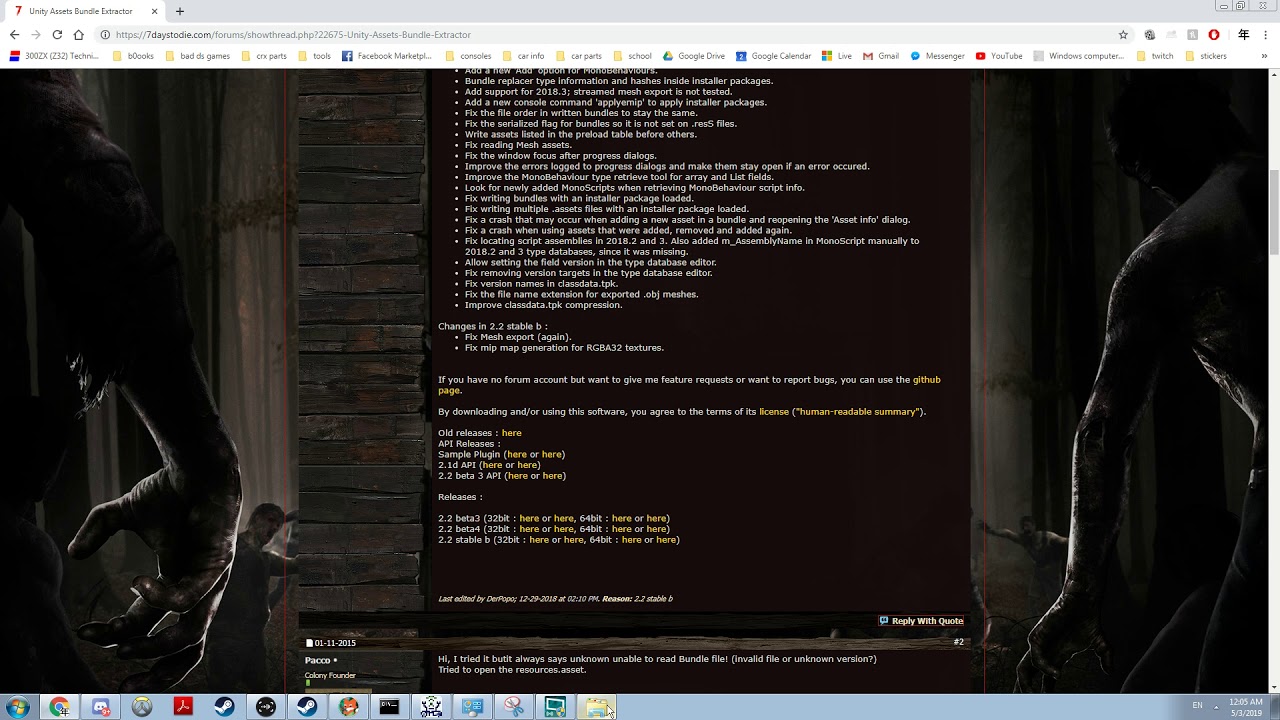Launch Overwatch from the taskbar
1280x720 pixels.
142,707
